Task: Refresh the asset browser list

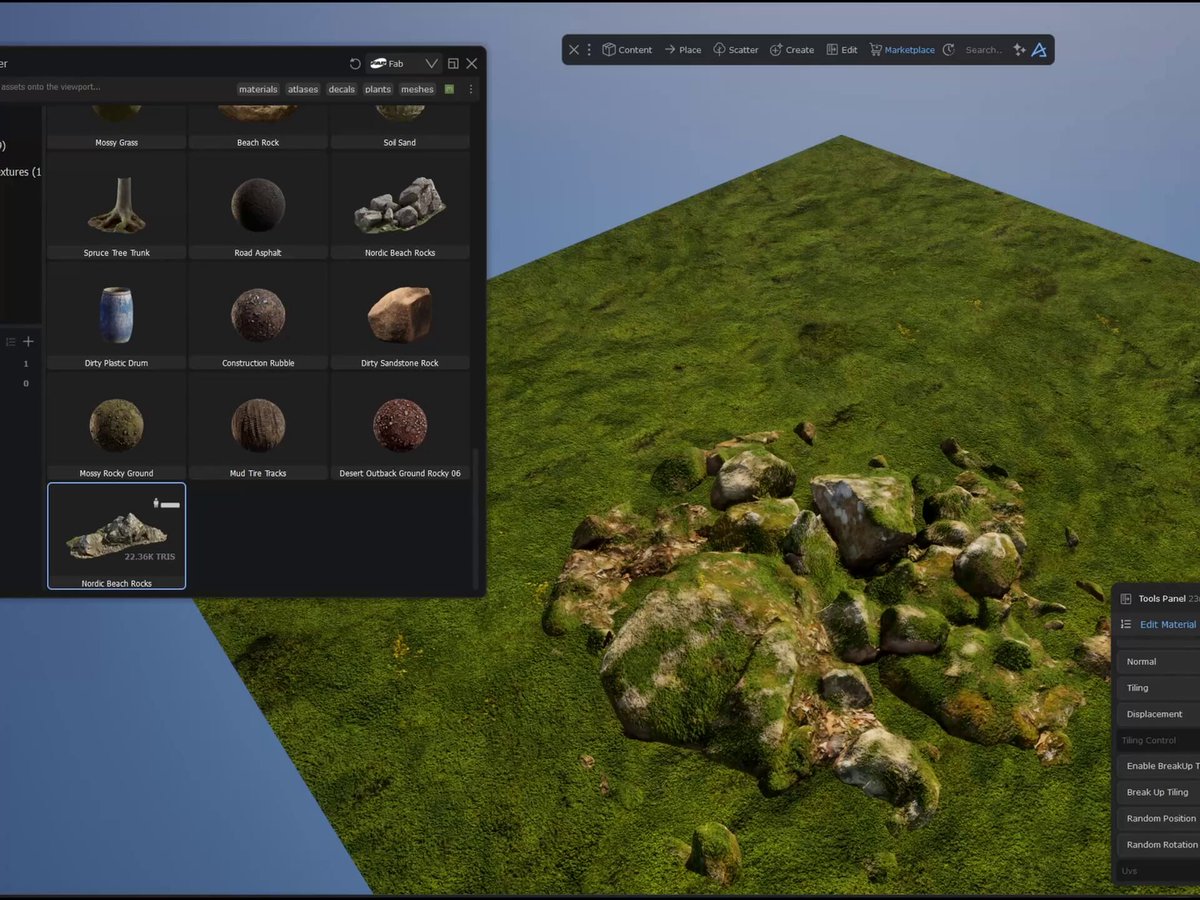Action: pos(355,64)
